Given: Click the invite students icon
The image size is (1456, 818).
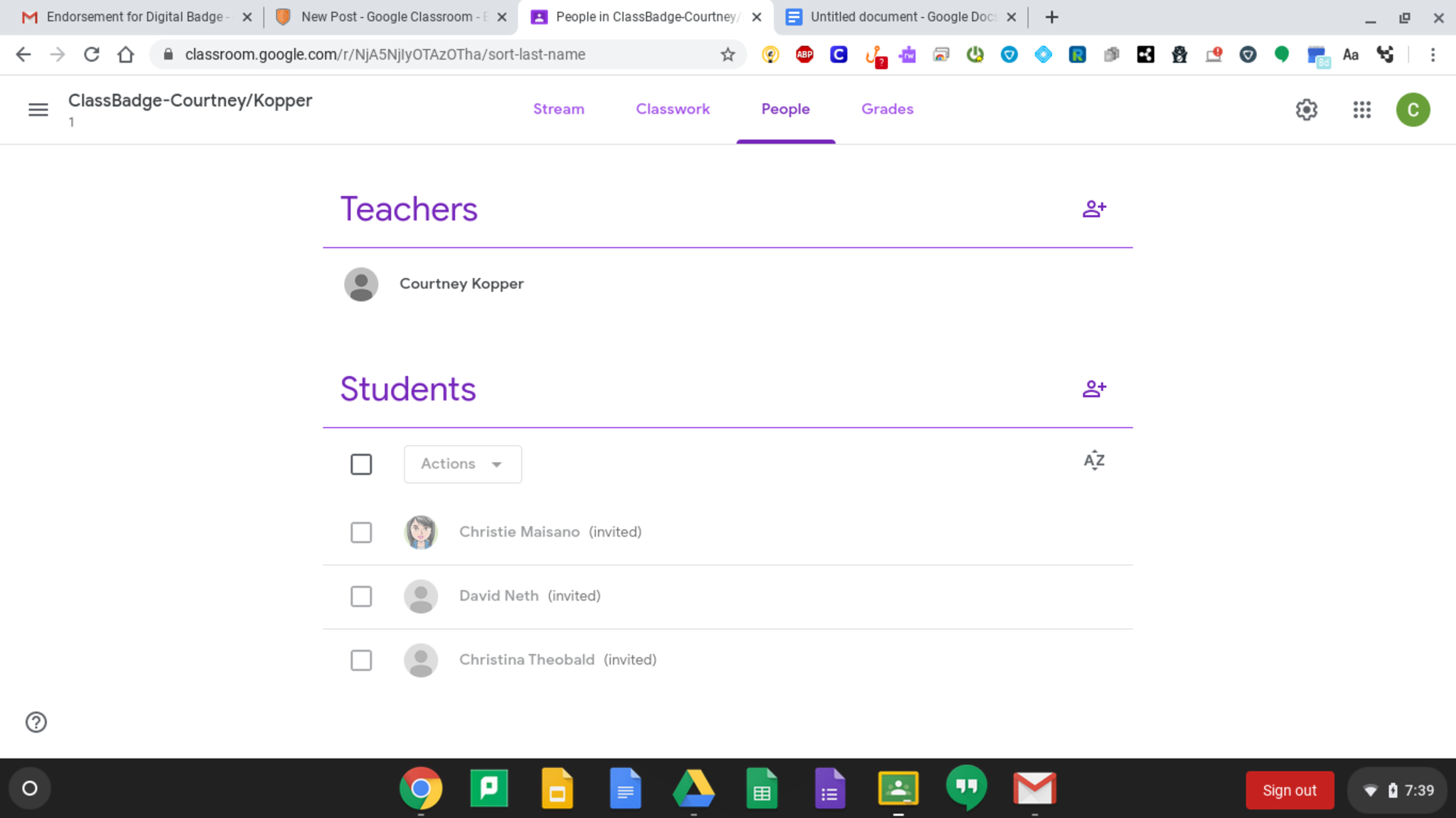Looking at the screenshot, I should [1093, 389].
